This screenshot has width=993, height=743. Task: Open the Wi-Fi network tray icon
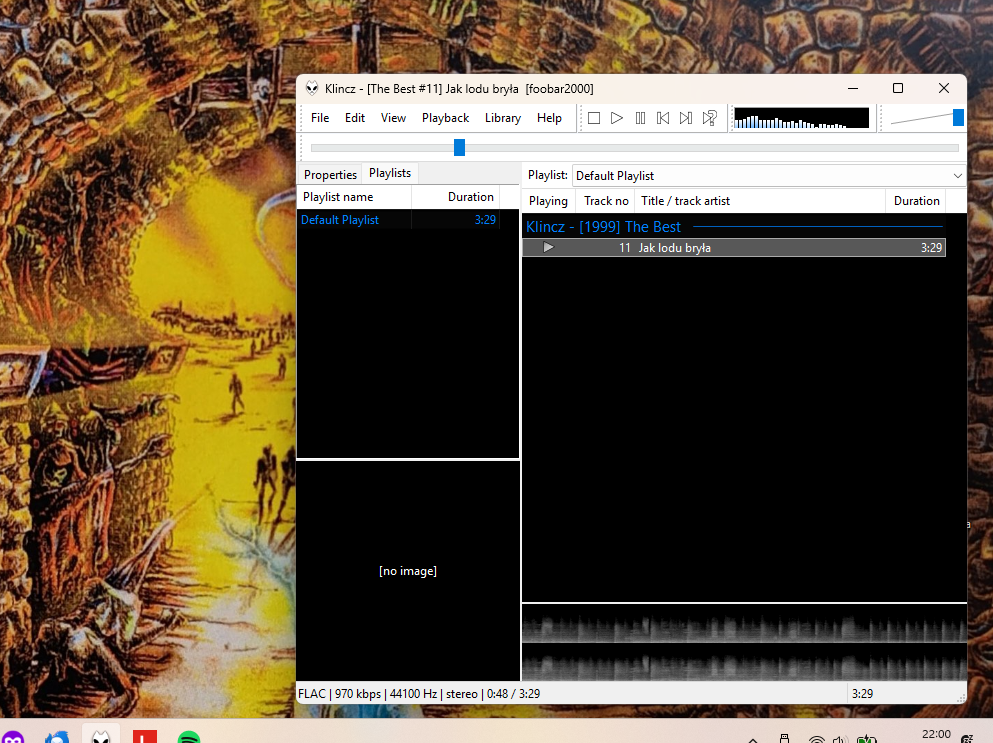pyautogui.click(x=817, y=739)
